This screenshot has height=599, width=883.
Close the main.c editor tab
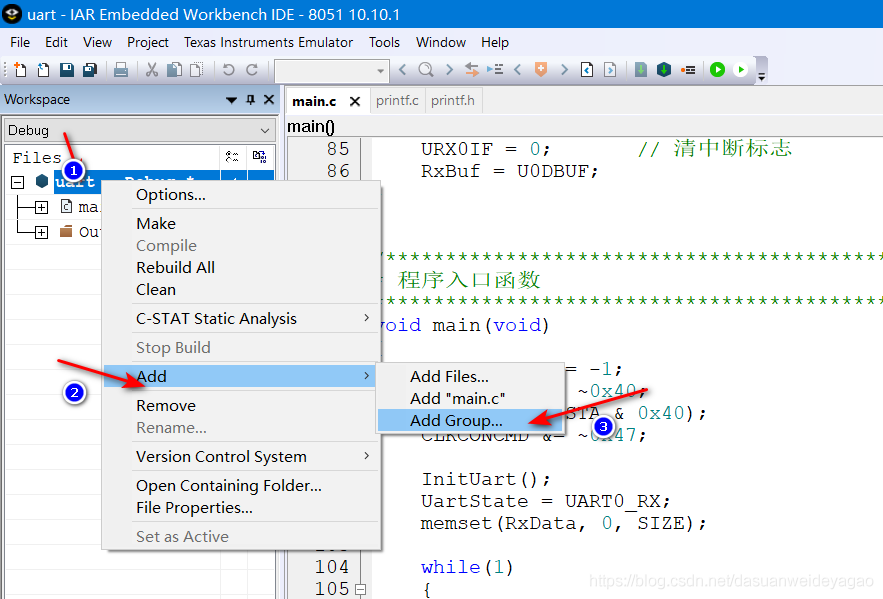coord(355,101)
